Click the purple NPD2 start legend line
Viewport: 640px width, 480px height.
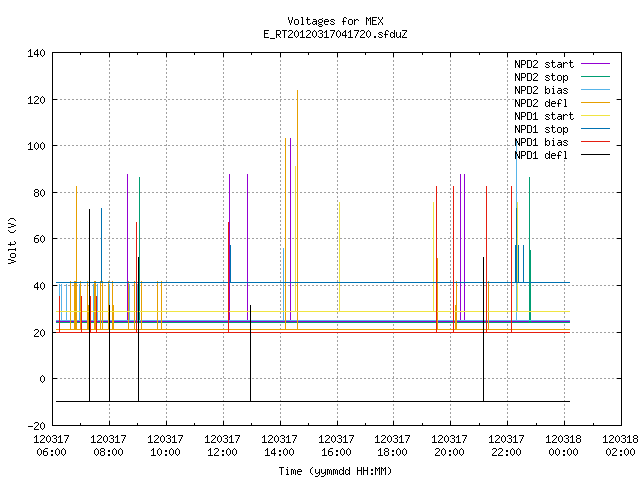[x=596, y=64]
